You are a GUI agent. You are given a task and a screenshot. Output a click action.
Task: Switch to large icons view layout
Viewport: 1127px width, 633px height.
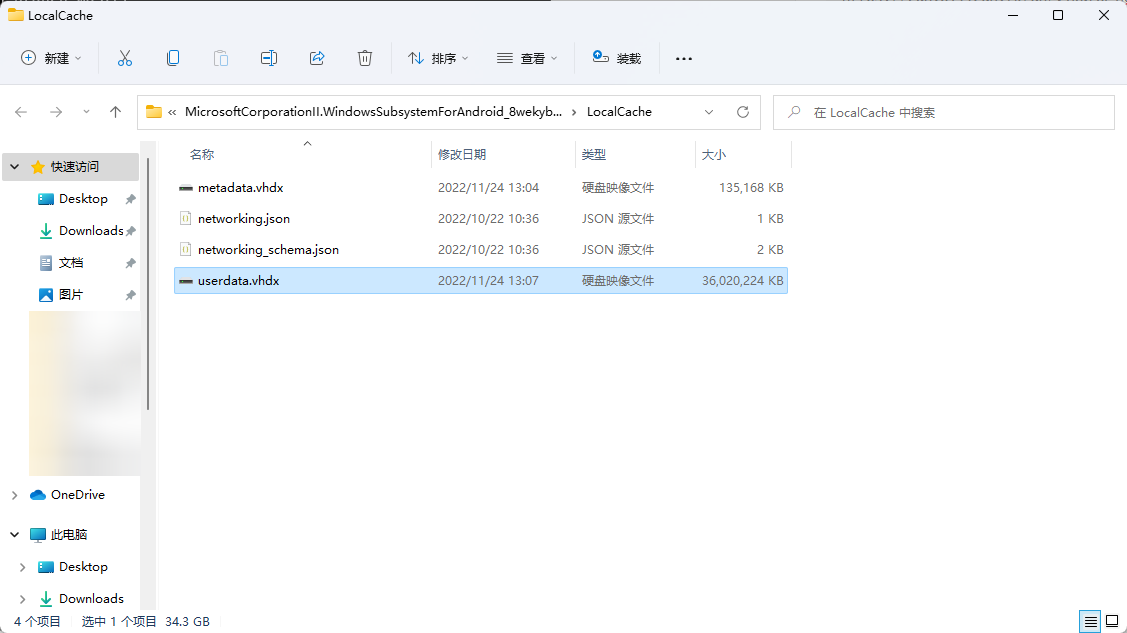pos(1112,621)
